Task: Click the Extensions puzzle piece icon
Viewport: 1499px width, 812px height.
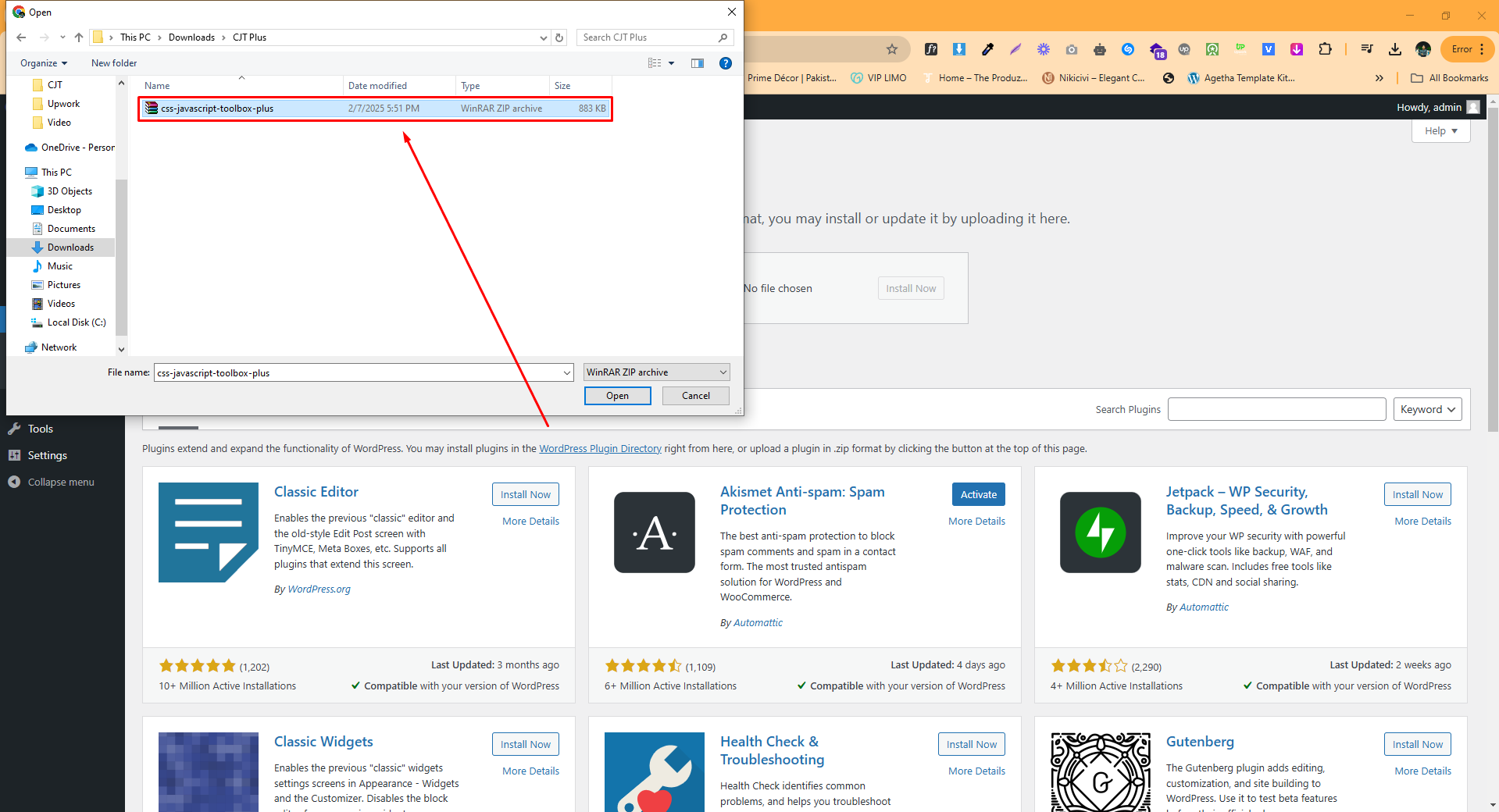Action: 1326,49
